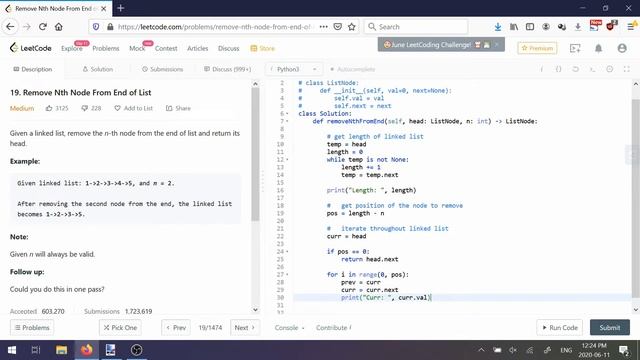The image size is (640, 360).
Task: Click the Pick One button
Action: pos(120,328)
